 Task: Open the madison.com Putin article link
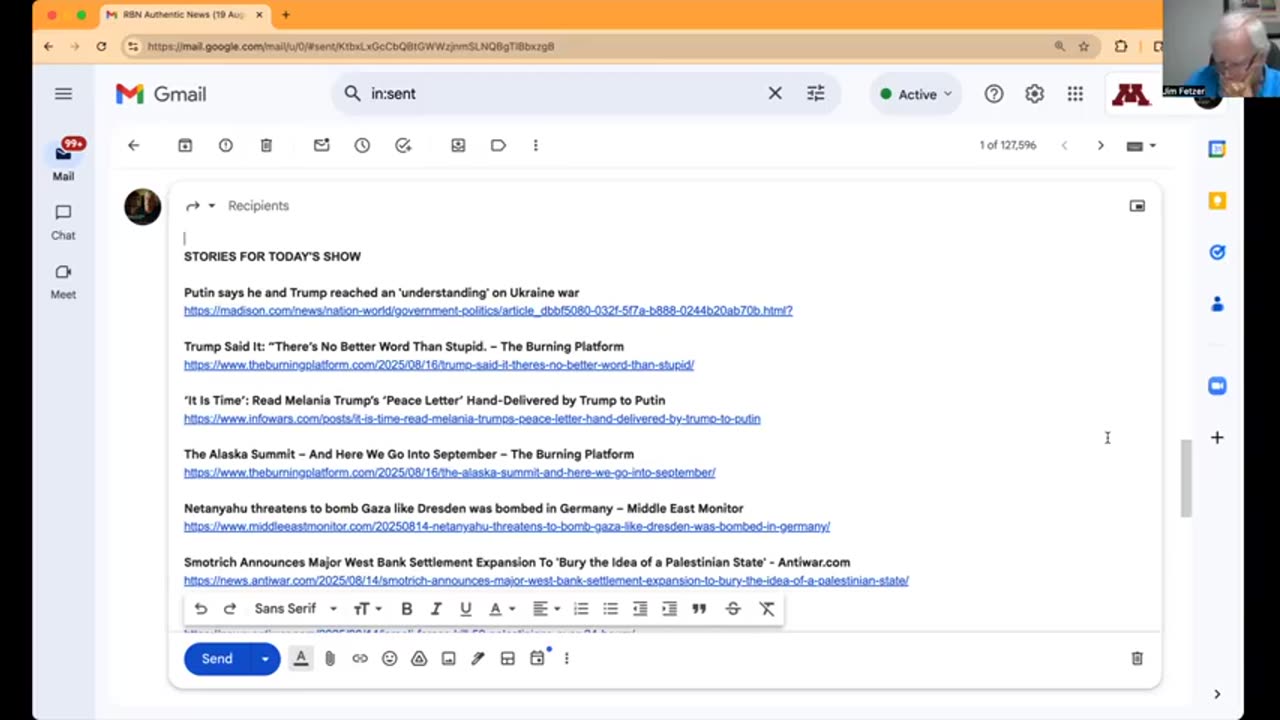coord(488,311)
